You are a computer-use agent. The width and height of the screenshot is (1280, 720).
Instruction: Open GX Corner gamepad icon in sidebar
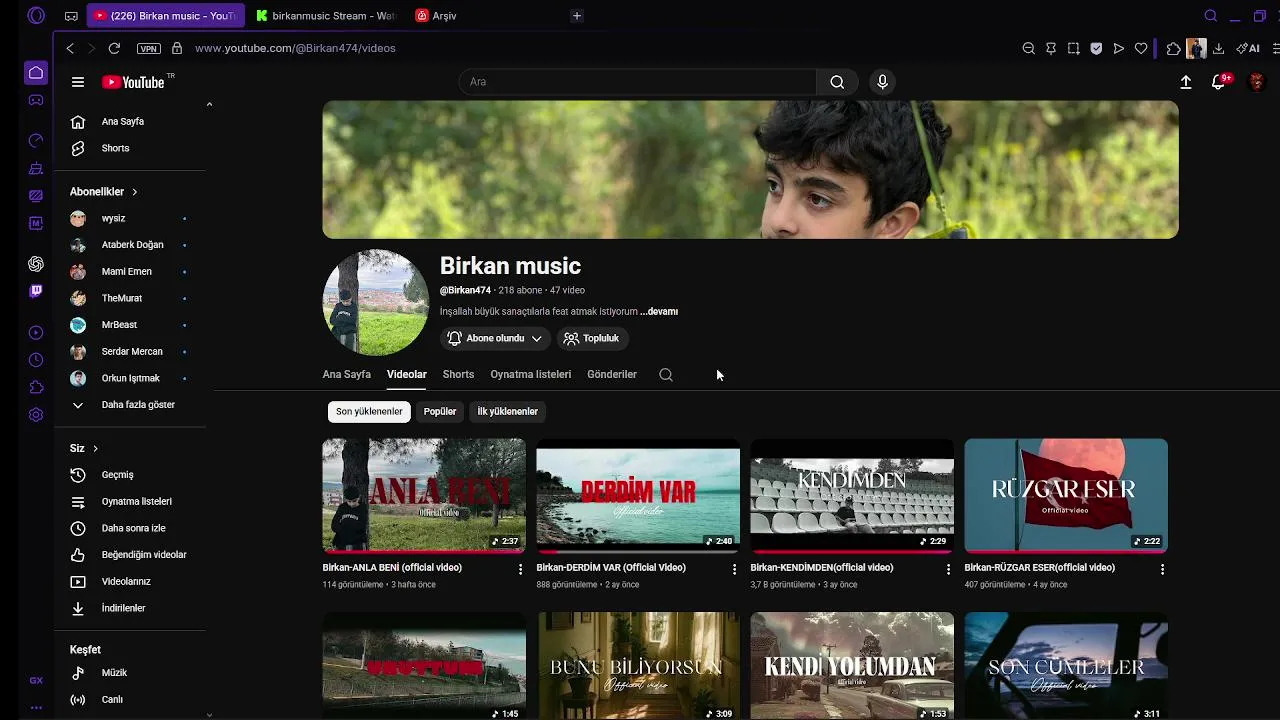[36, 100]
